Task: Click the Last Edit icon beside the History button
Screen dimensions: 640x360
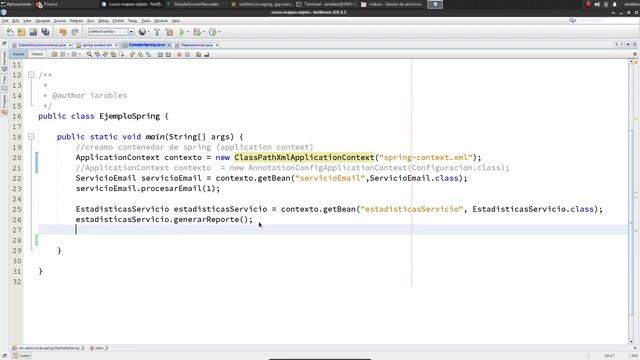Action: 54,54
